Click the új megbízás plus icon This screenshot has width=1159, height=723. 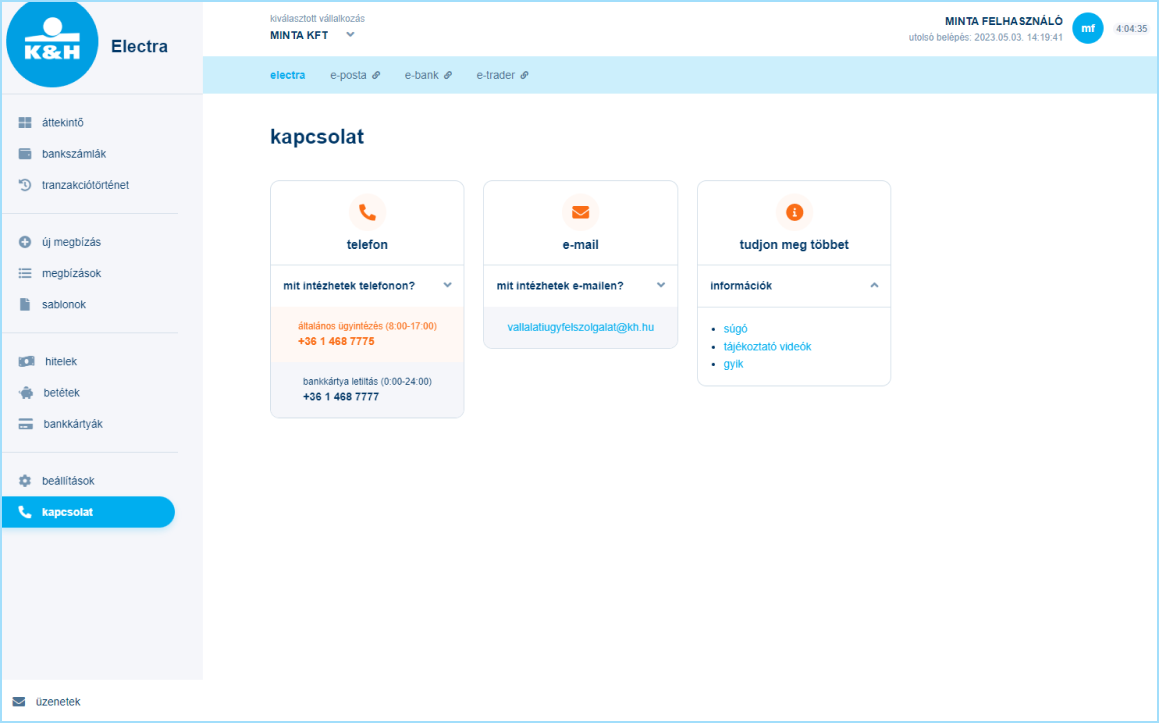(23, 241)
